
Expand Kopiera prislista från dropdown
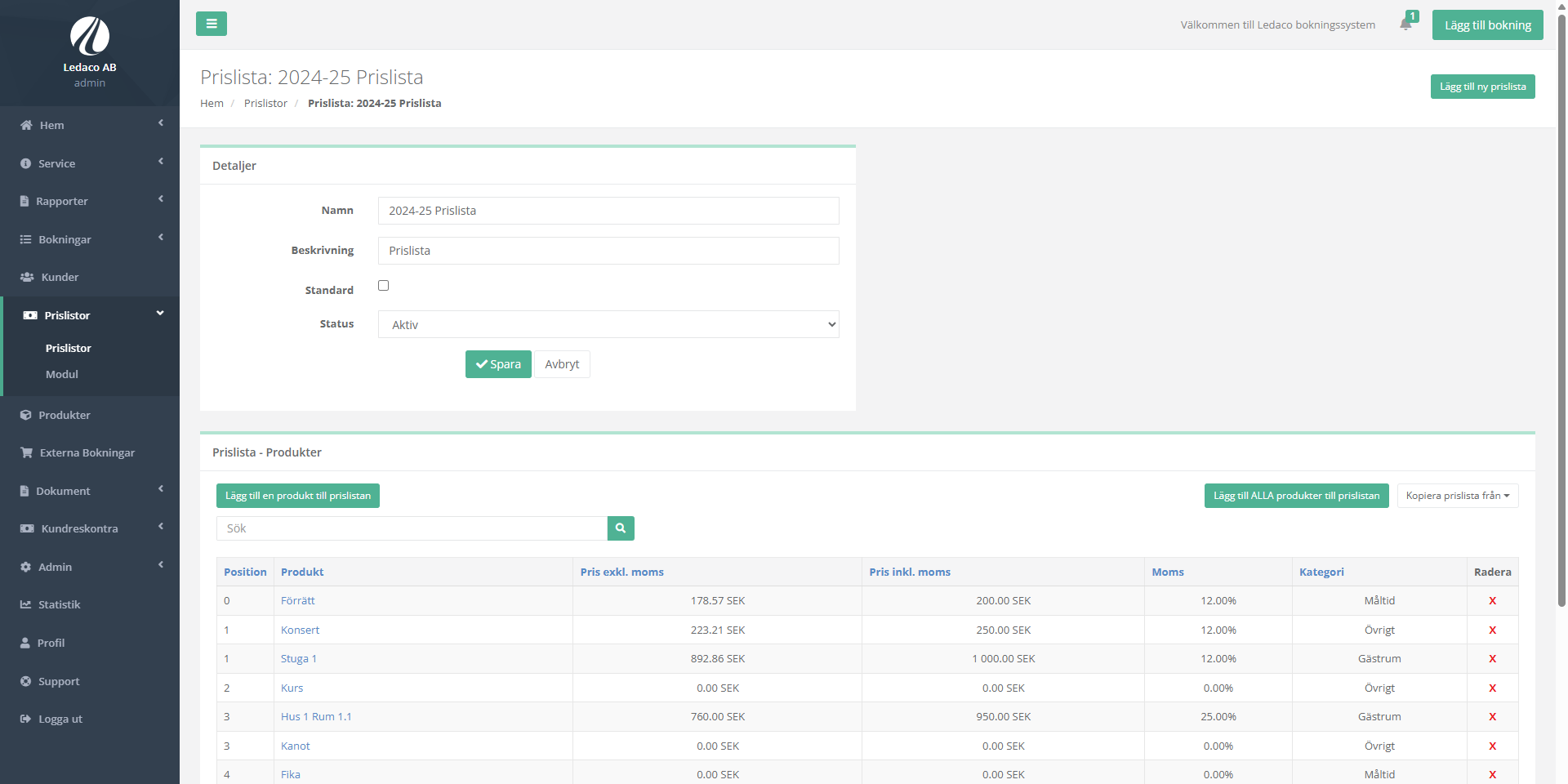[x=1457, y=496]
